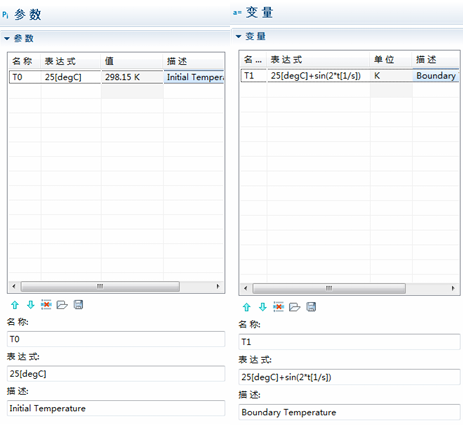Image resolution: width=463 pixels, height=425 pixels.
Task: Click parameters 表达式 column header
Action: (71, 61)
